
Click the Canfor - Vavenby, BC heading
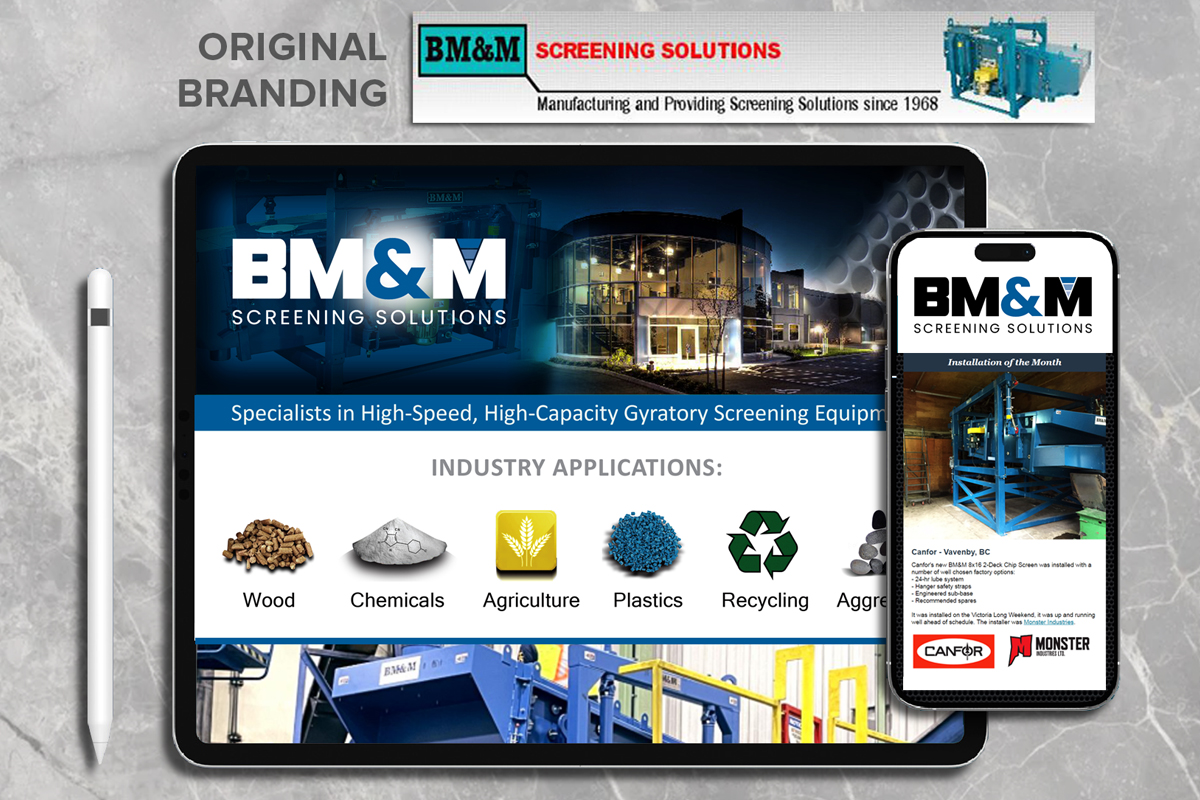coord(950,552)
